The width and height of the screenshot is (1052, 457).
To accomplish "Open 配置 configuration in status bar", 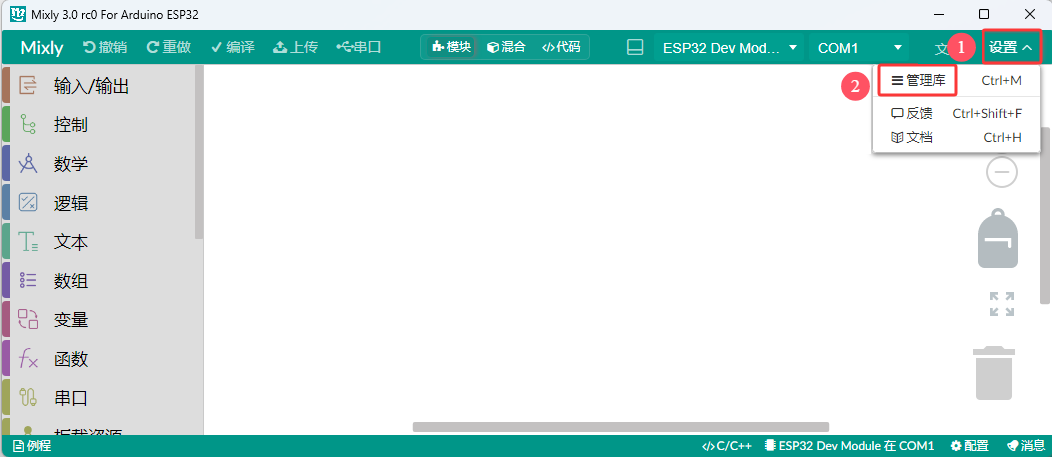I will pos(970,446).
